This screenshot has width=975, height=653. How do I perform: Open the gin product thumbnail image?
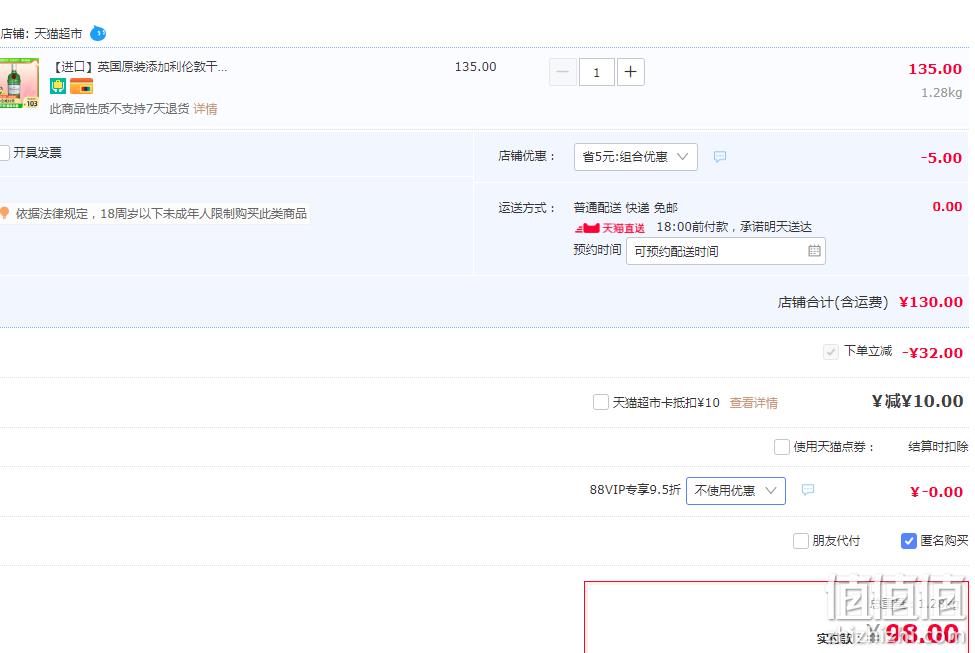click(x=19, y=83)
